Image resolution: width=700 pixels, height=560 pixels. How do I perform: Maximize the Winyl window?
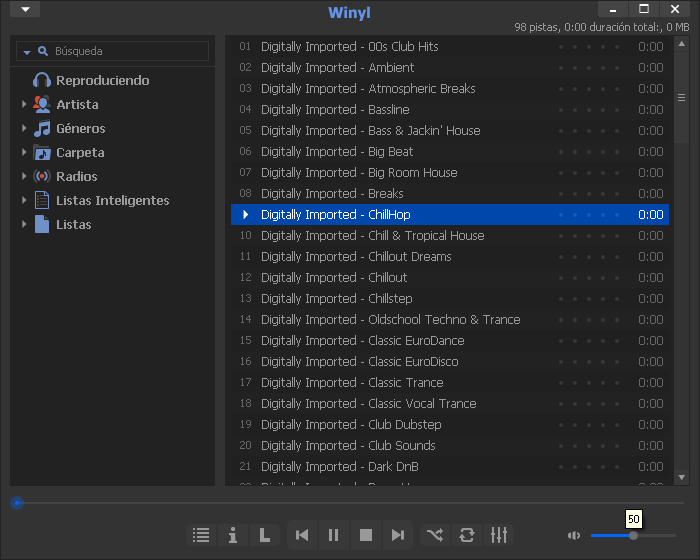[644, 8]
